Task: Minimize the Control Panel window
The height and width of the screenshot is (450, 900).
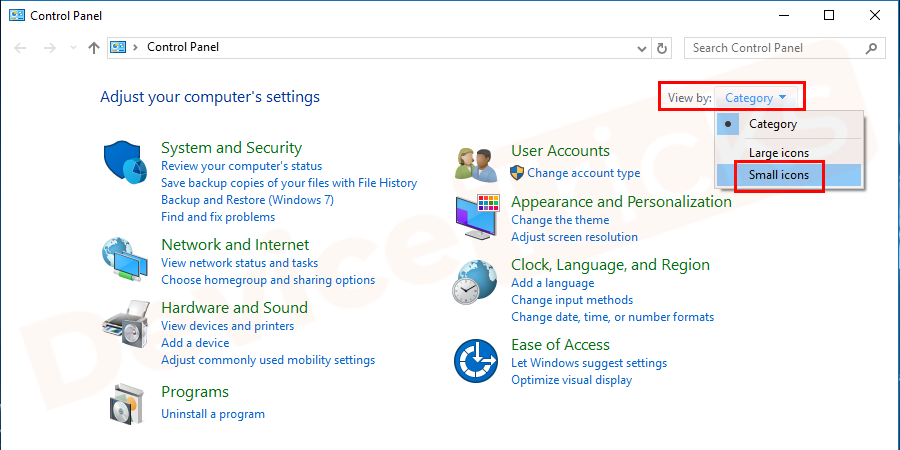Action: pyautogui.click(x=782, y=15)
